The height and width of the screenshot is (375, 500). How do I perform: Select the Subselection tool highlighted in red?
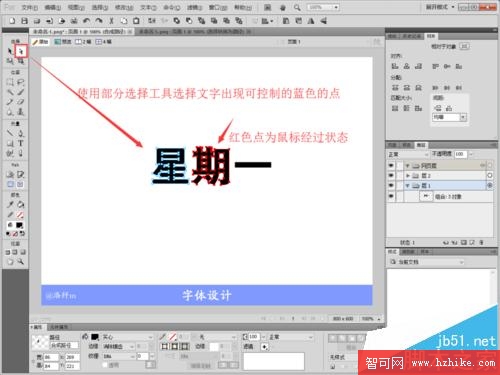[21, 51]
